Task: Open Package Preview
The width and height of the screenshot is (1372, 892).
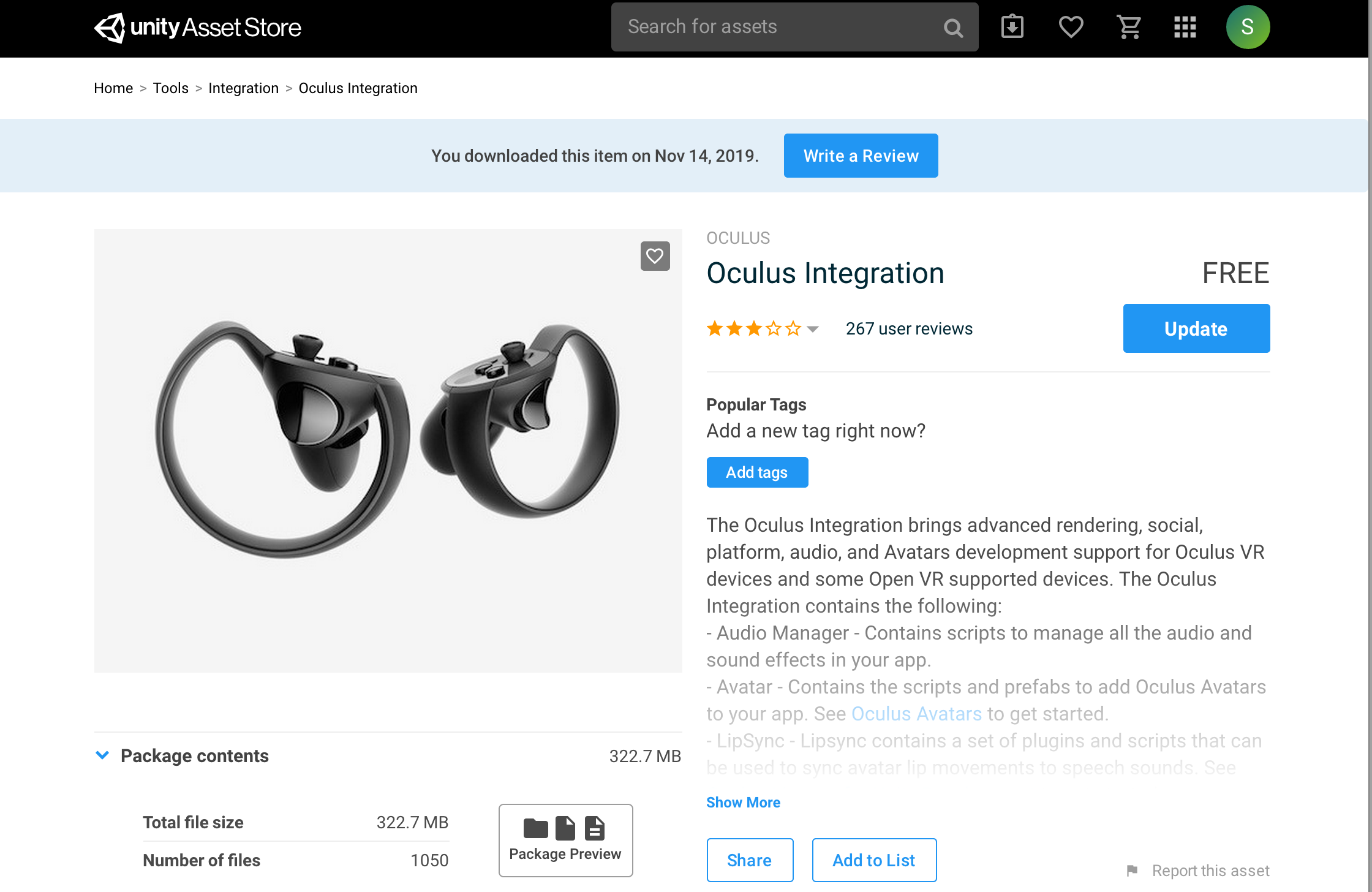Action: pos(565,841)
